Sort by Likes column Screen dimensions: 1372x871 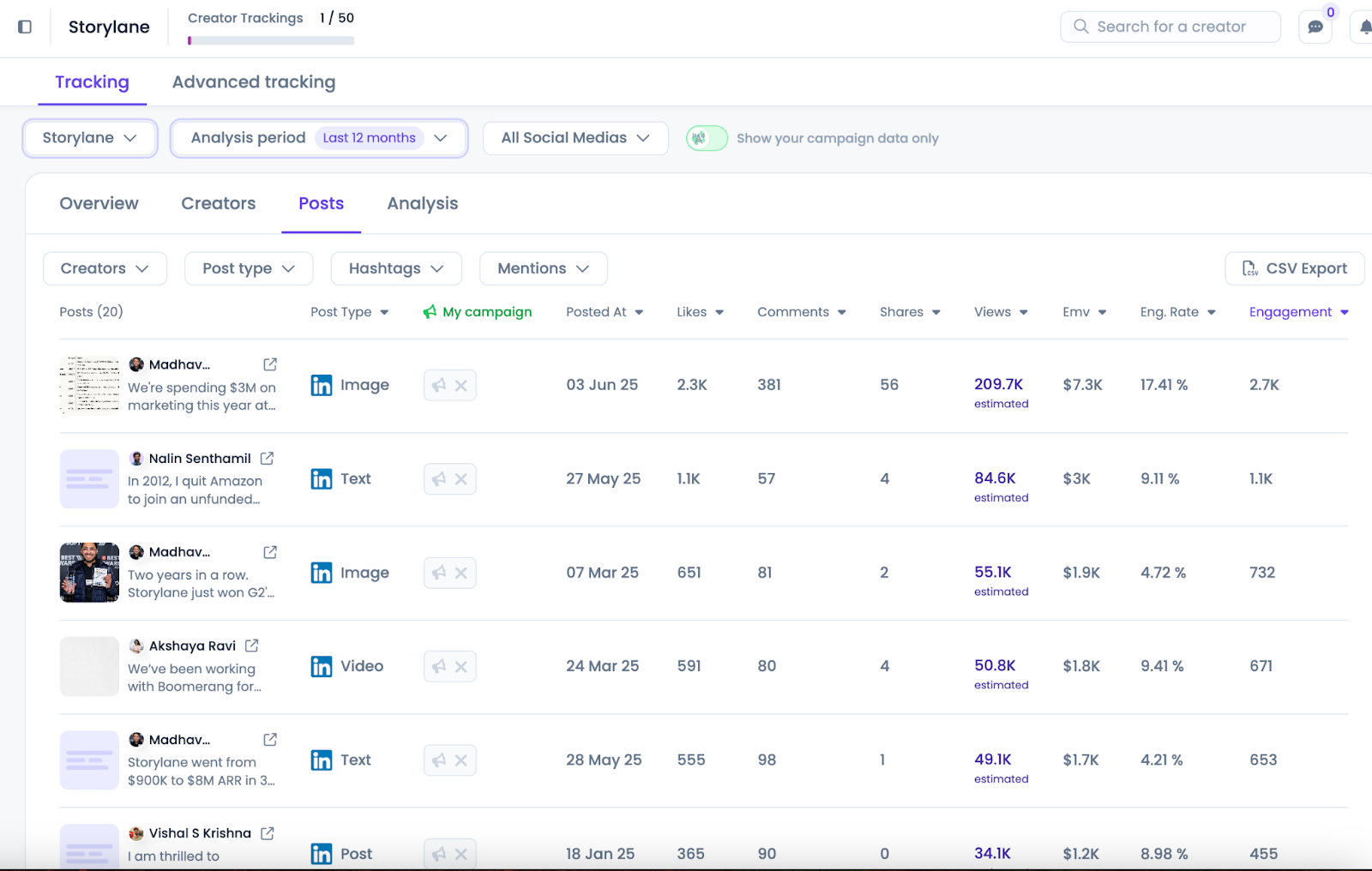(701, 312)
